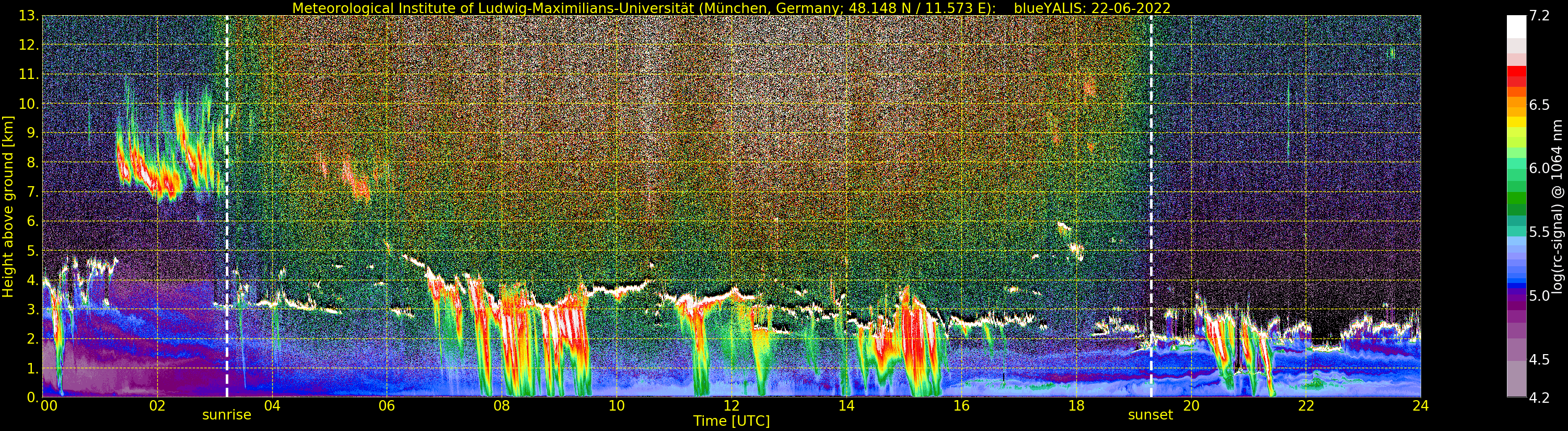The width and height of the screenshot is (1568, 431).
Task: Click the time tick label '24'
Action: [x=1421, y=405]
